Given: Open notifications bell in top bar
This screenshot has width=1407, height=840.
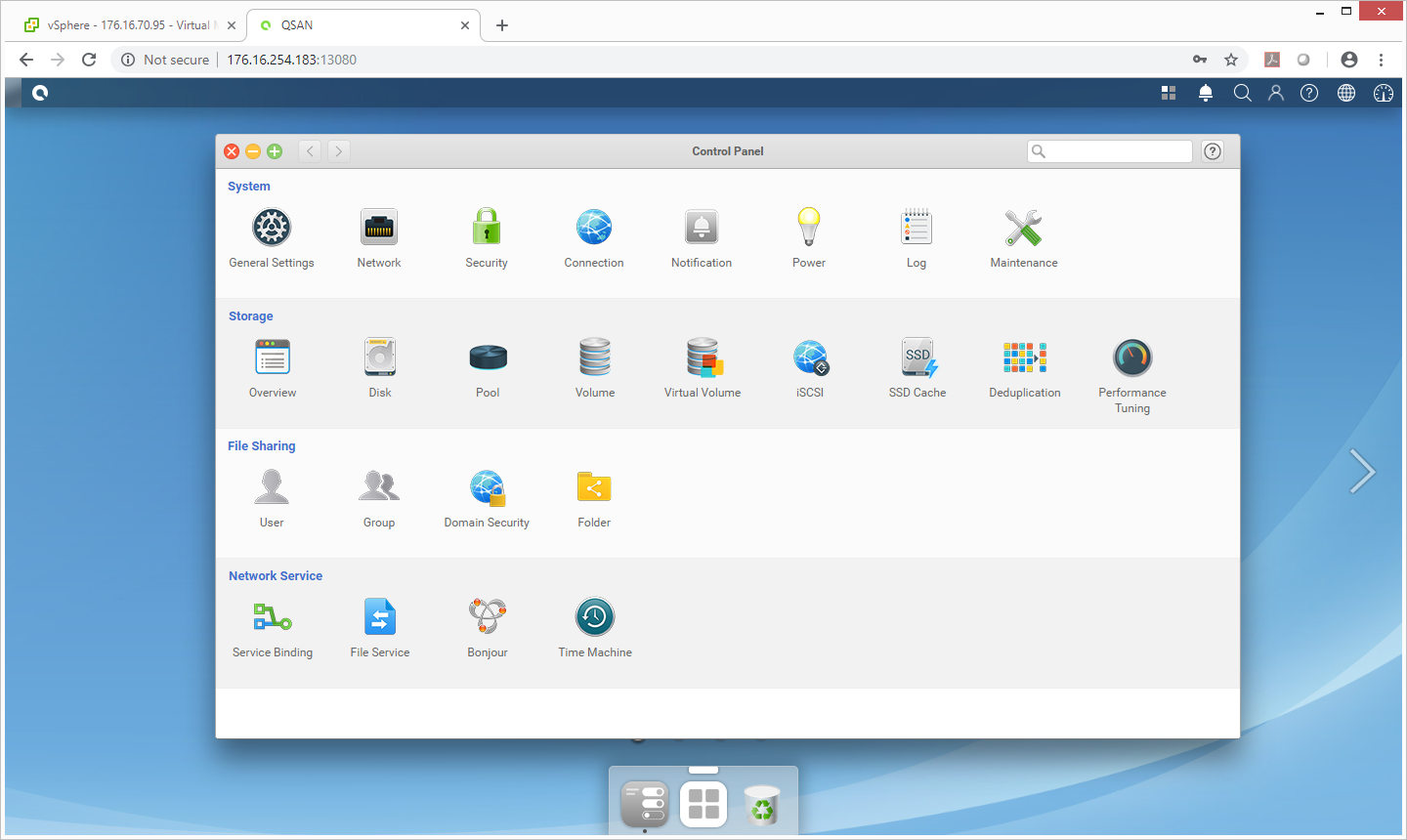Looking at the screenshot, I should 1206,93.
